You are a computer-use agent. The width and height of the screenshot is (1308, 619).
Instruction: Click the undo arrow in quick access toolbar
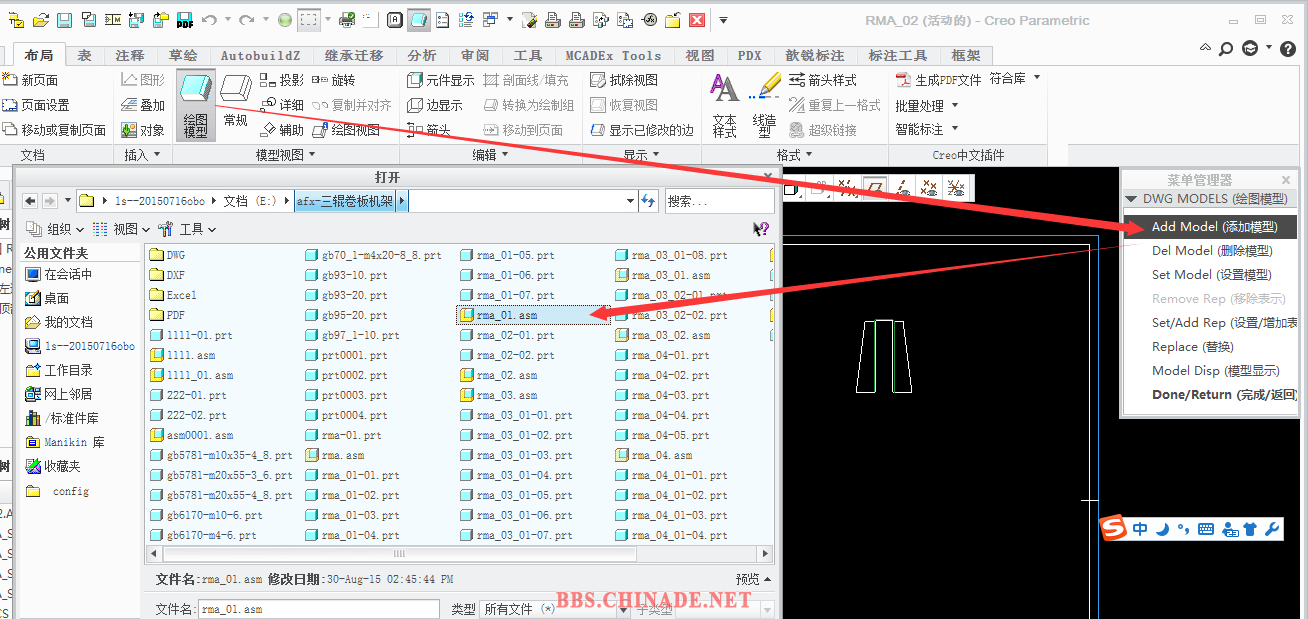[209, 20]
